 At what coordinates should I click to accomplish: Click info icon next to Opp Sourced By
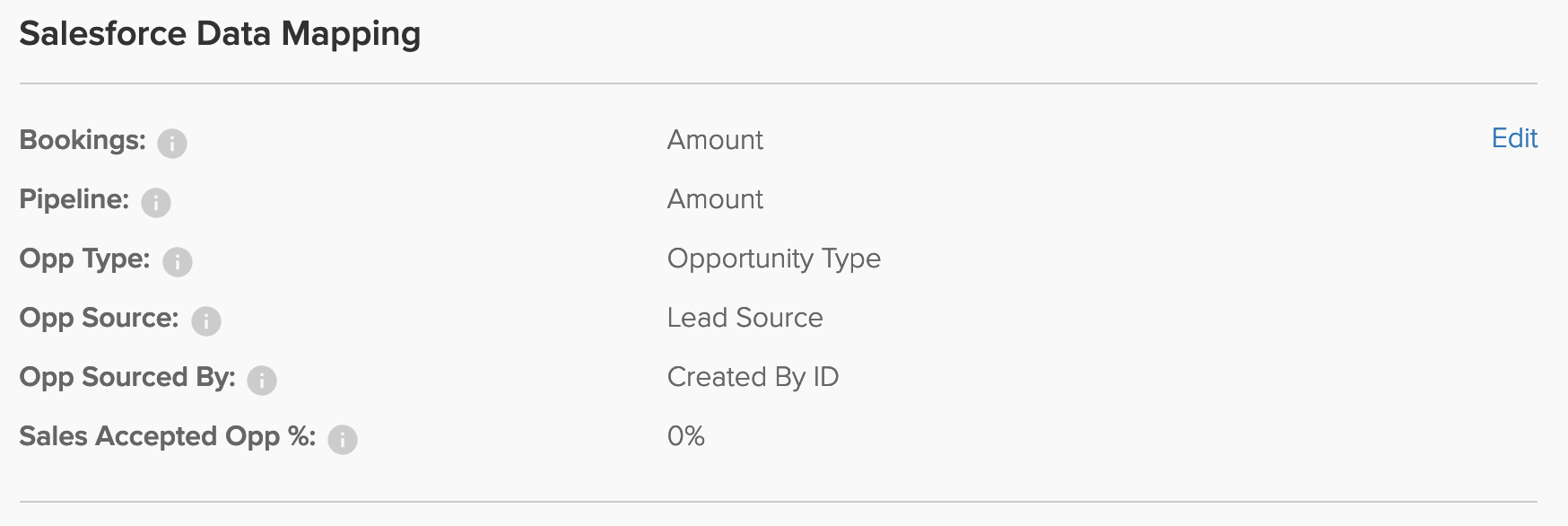[262, 381]
